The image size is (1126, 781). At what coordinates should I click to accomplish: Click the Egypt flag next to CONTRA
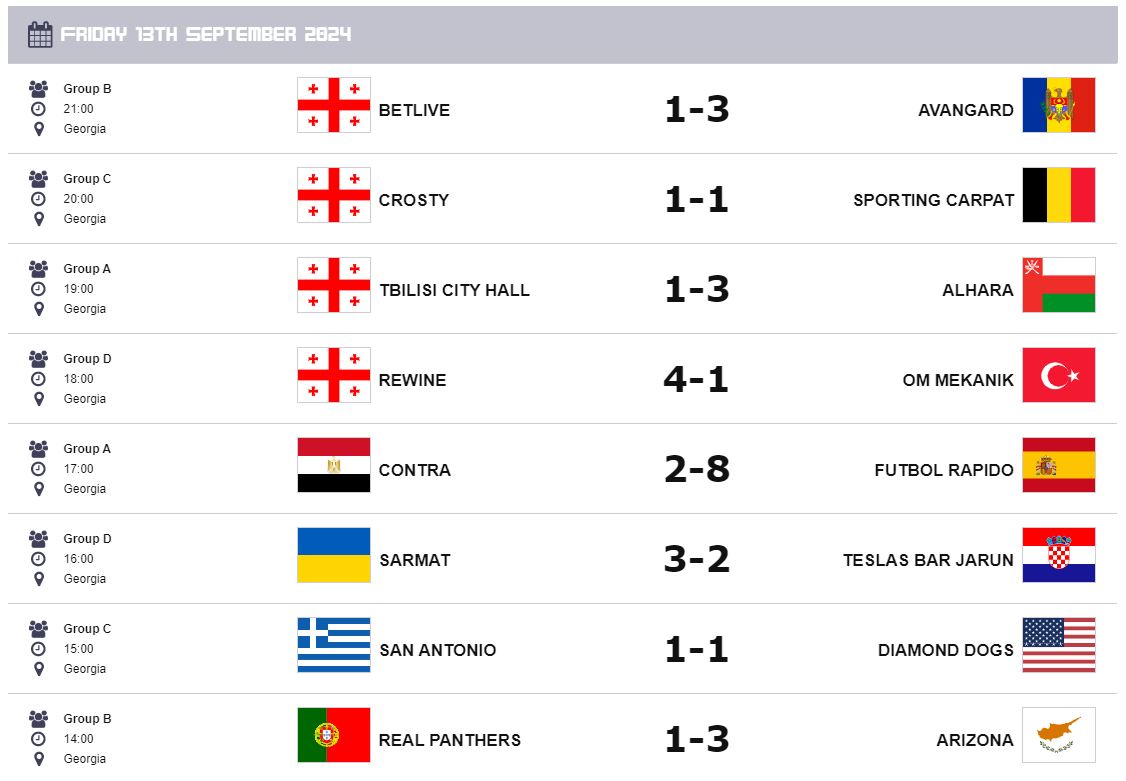click(x=334, y=465)
